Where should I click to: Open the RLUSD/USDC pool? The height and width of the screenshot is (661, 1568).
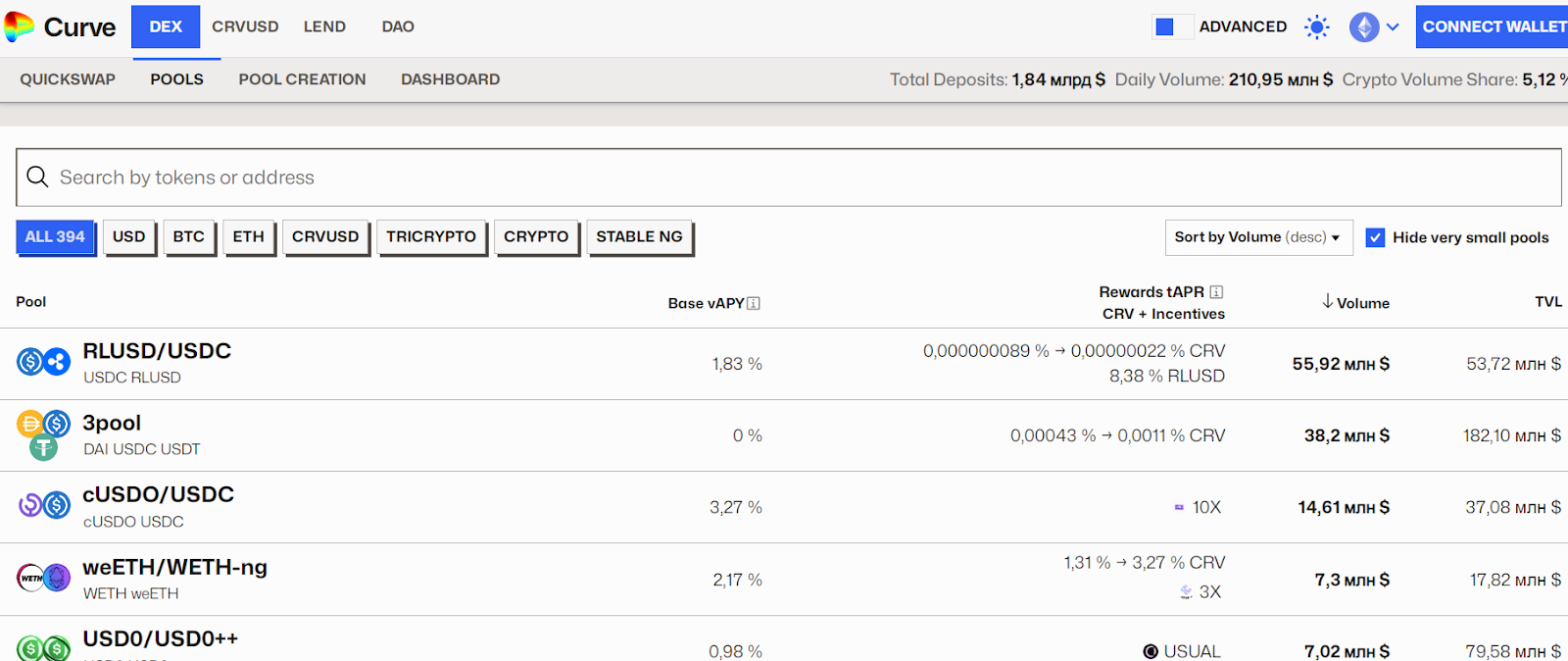157,351
